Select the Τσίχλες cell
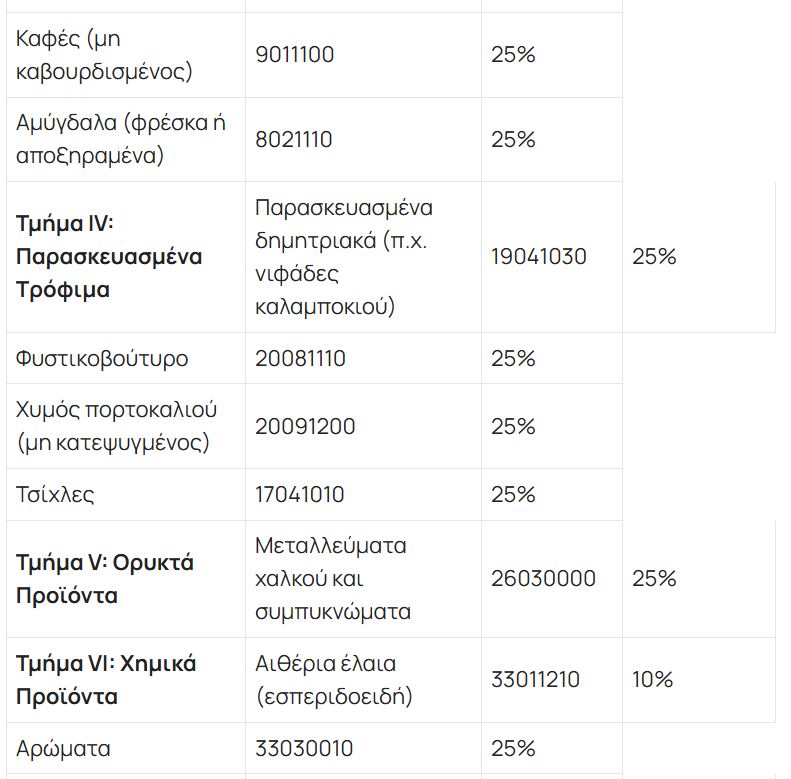This screenshot has height=779, width=791. pos(56,495)
